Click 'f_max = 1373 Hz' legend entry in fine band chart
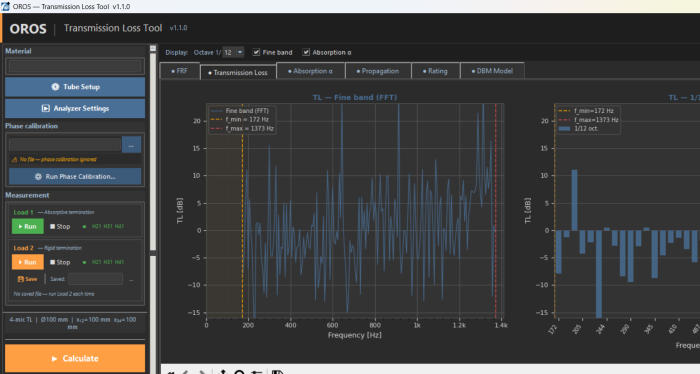The image size is (700, 374). (x=242, y=129)
